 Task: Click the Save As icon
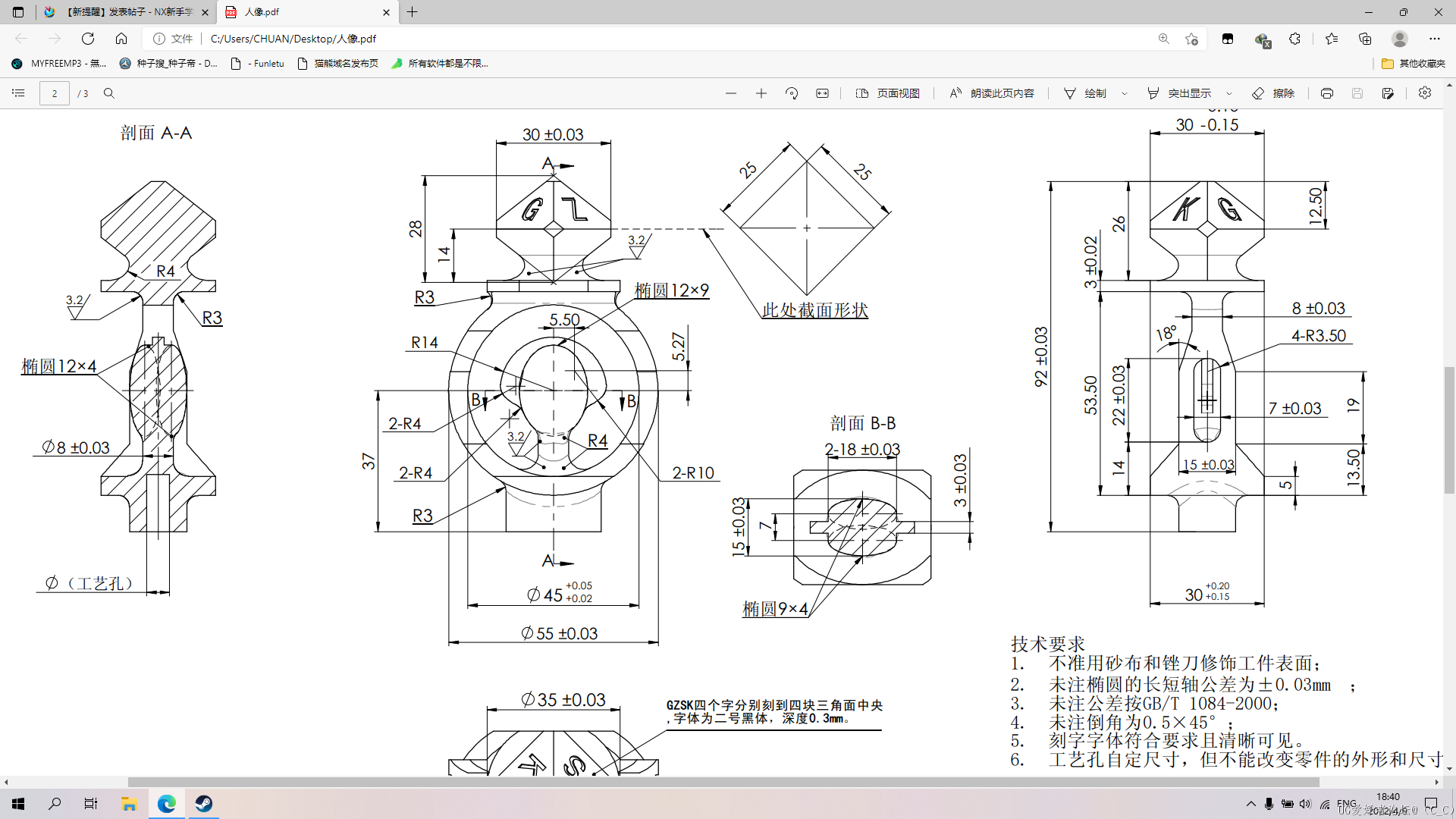point(1388,93)
